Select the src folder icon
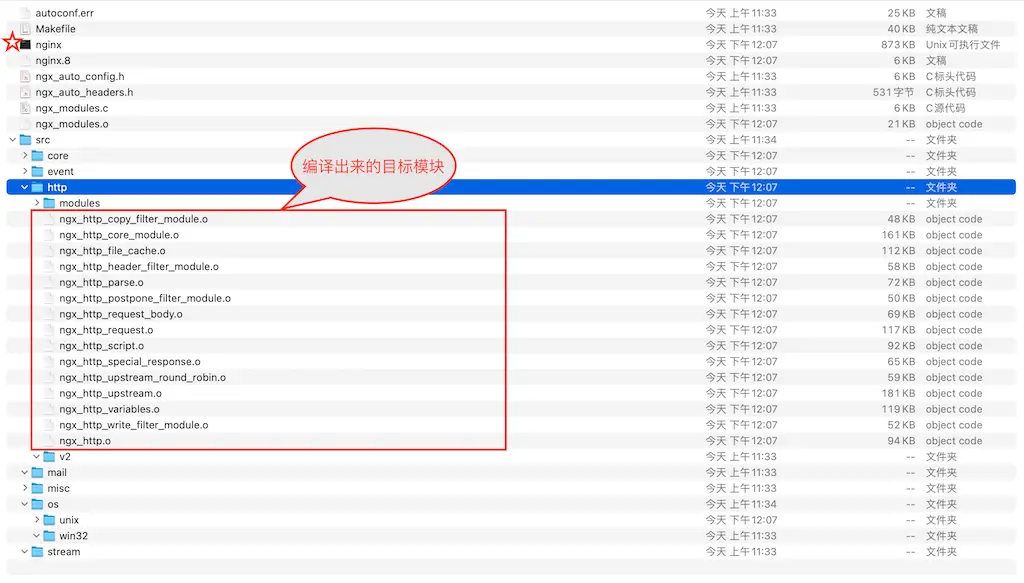 [26, 140]
